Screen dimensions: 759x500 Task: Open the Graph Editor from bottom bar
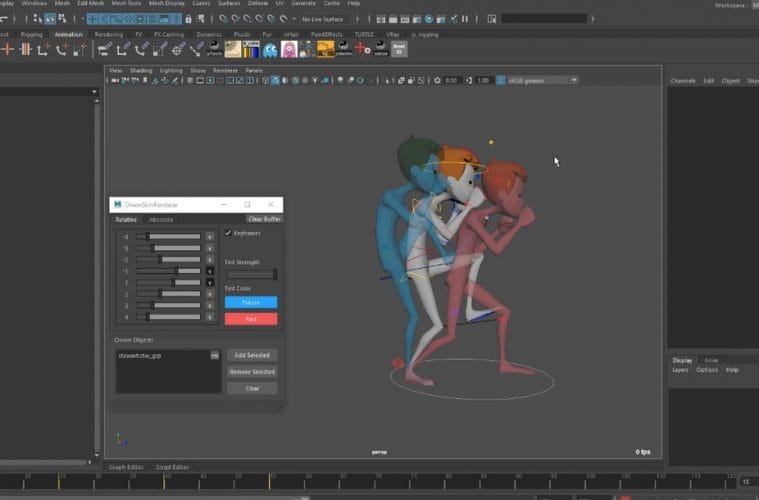coord(125,467)
